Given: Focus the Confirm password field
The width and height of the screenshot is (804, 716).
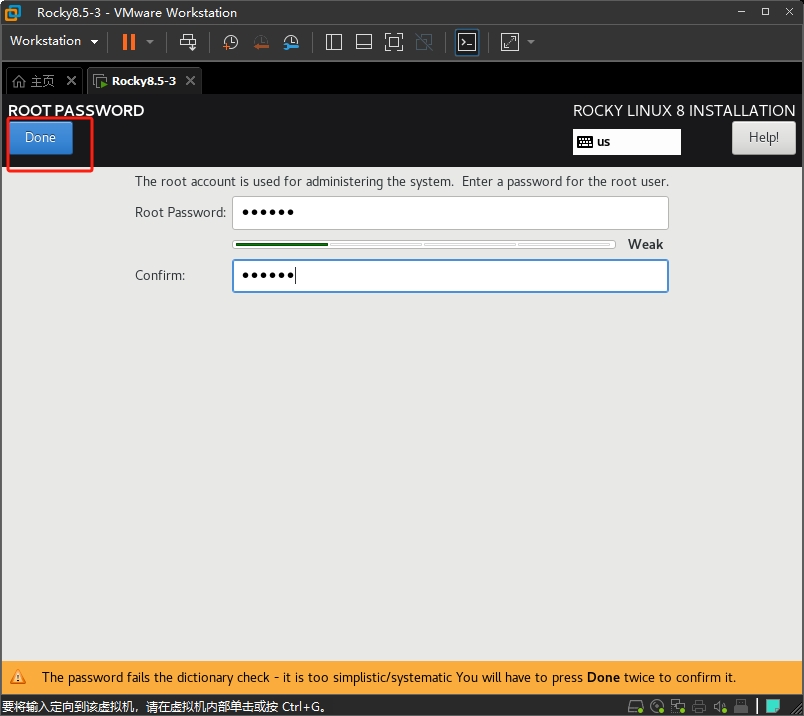Looking at the screenshot, I should click(x=450, y=276).
